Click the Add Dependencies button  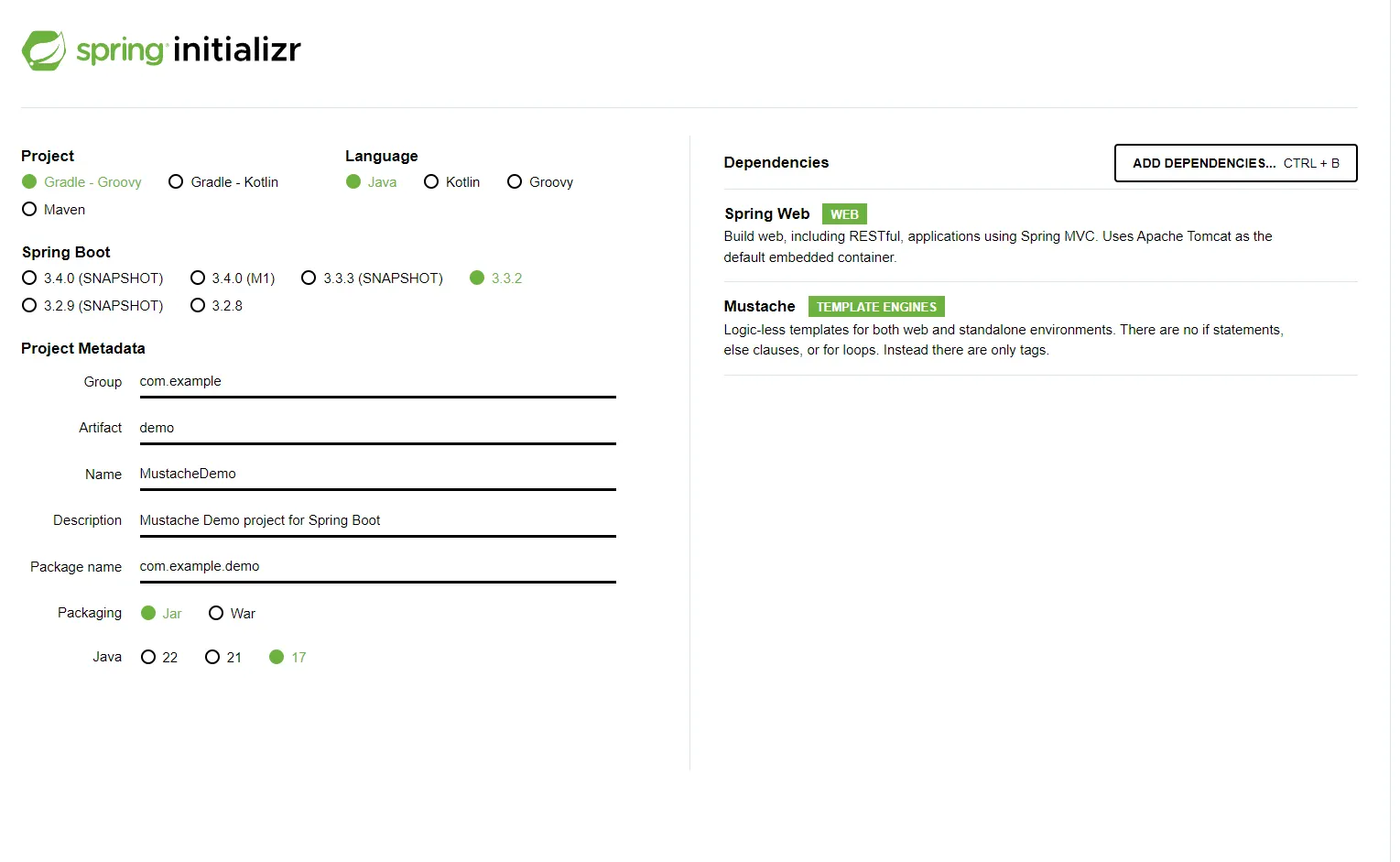point(1234,163)
